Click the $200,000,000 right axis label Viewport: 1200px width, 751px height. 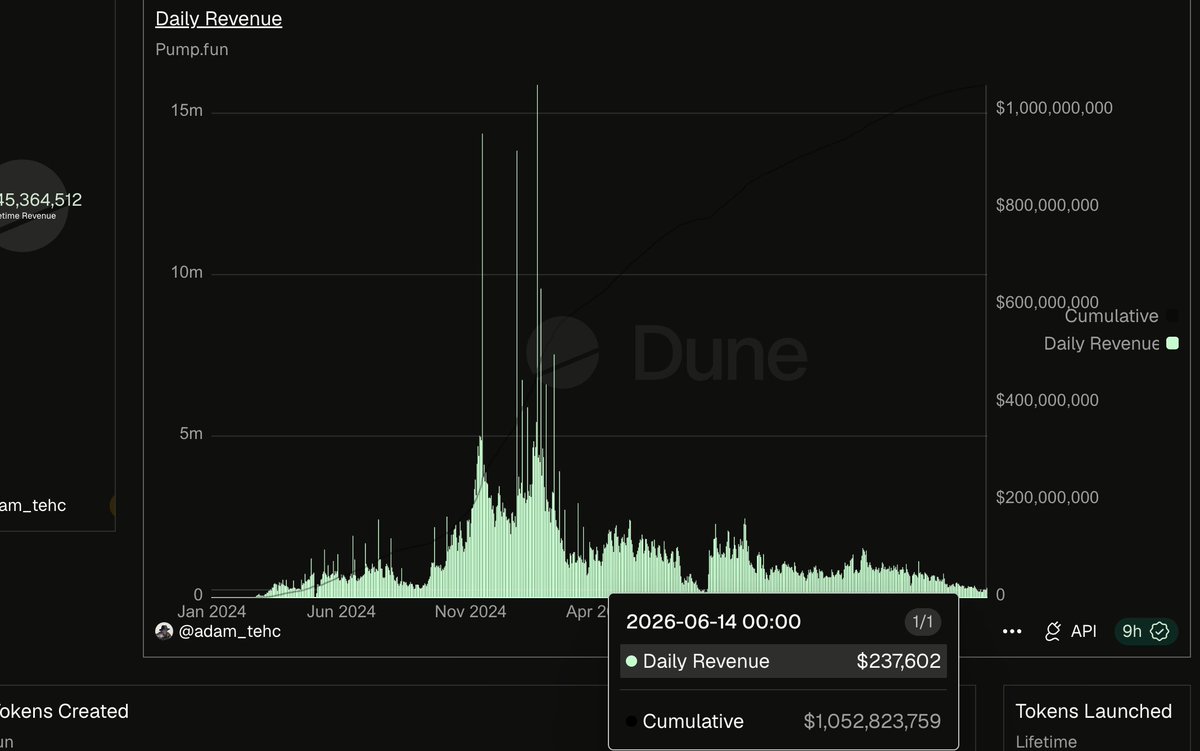(x=1047, y=497)
